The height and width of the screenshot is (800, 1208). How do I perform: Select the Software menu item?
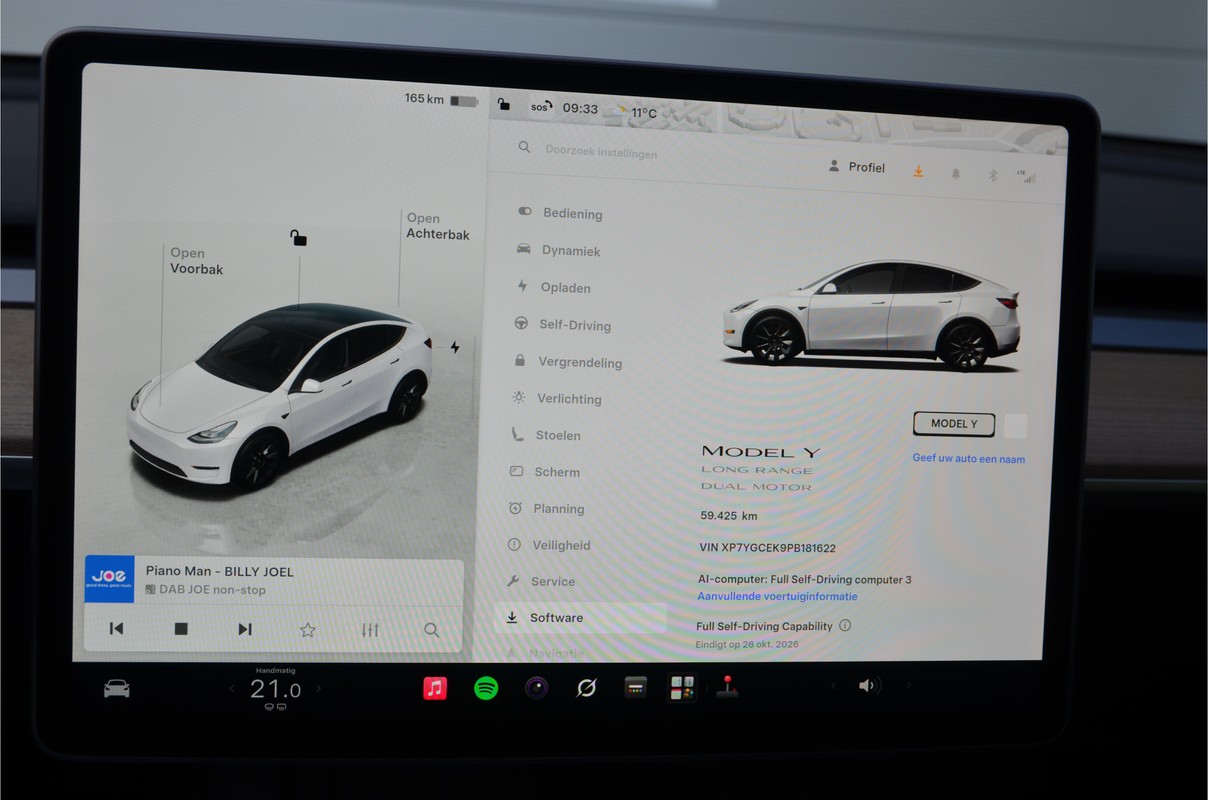point(580,618)
